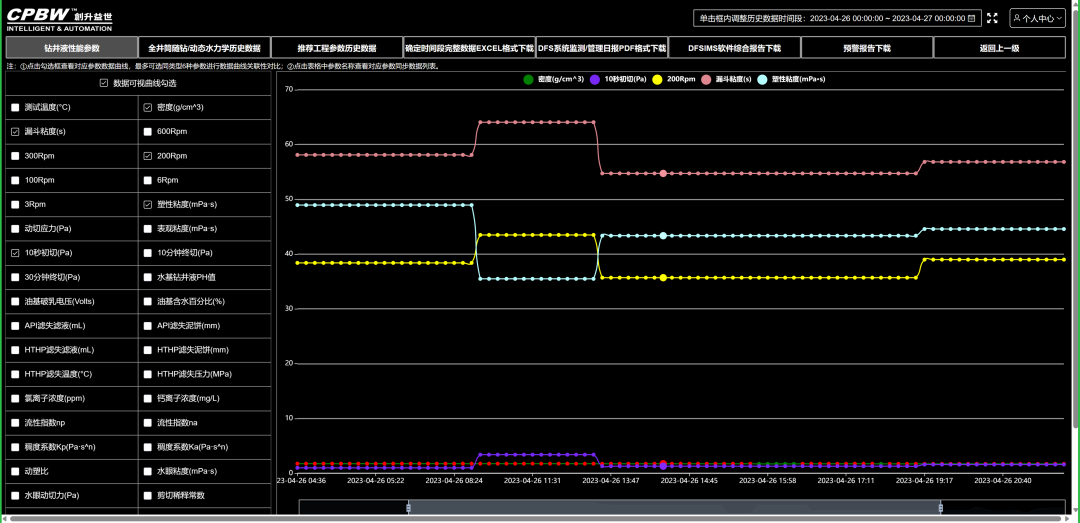1080x523 pixels.
Task: Enable 动切应力(Pa) checkbox
Action: [15, 229]
